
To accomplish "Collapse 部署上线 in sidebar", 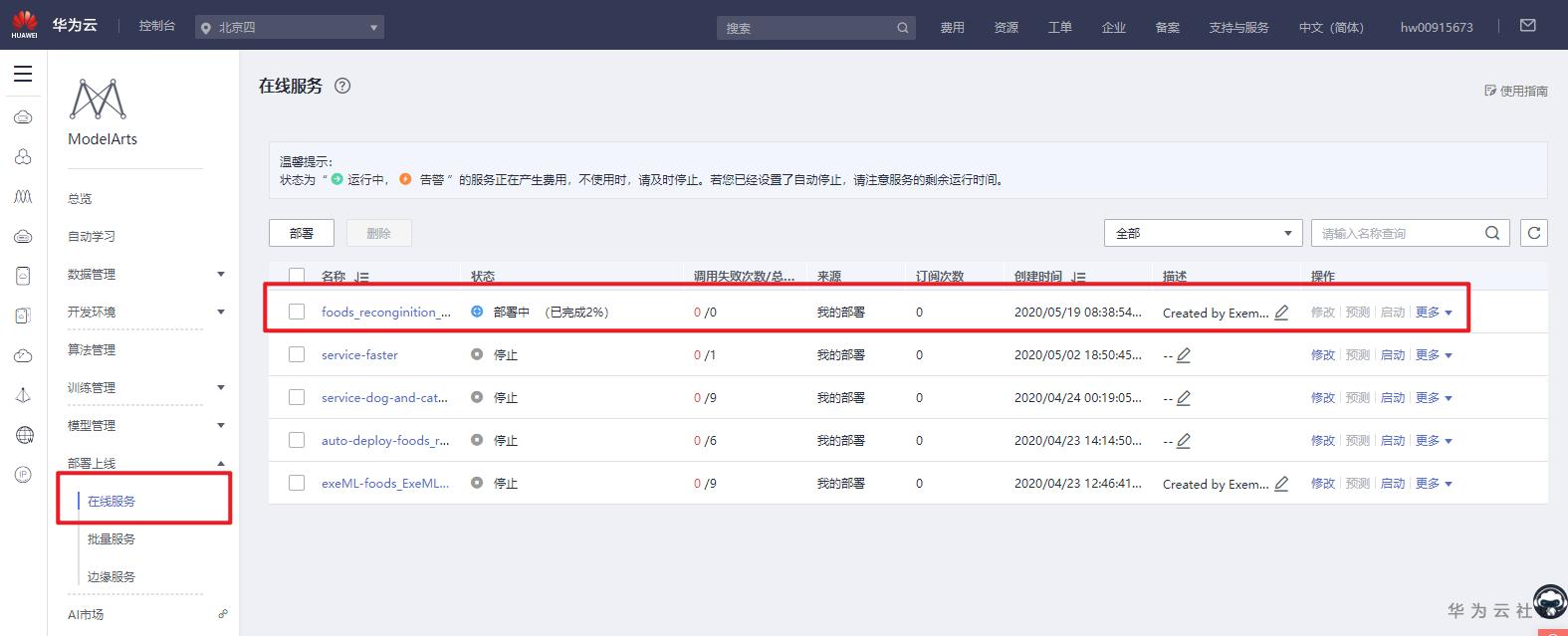I will (x=221, y=463).
